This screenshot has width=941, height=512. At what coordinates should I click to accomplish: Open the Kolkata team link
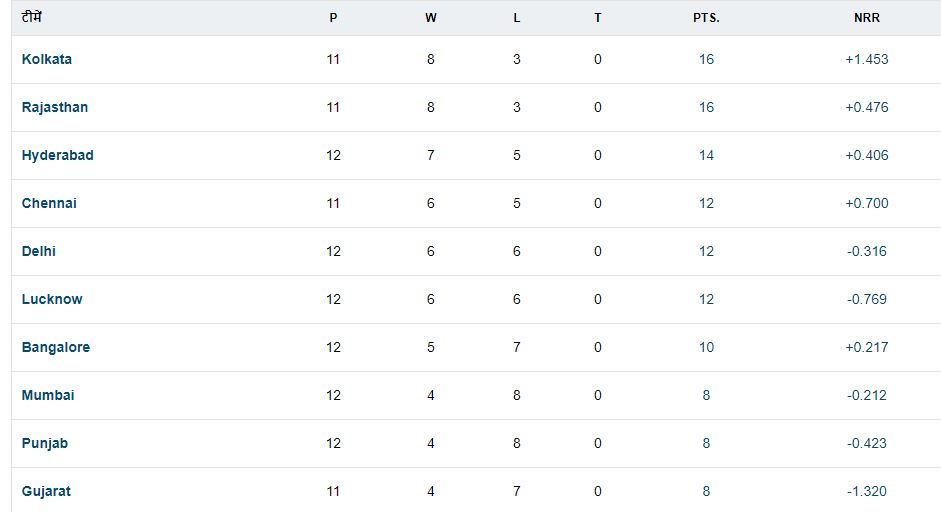pos(47,59)
